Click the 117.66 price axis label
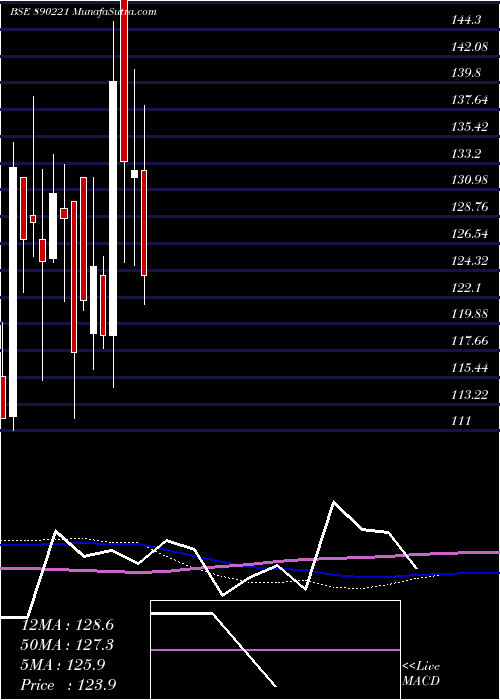The height and width of the screenshot is (700, 500). click(x=470, y=341)
